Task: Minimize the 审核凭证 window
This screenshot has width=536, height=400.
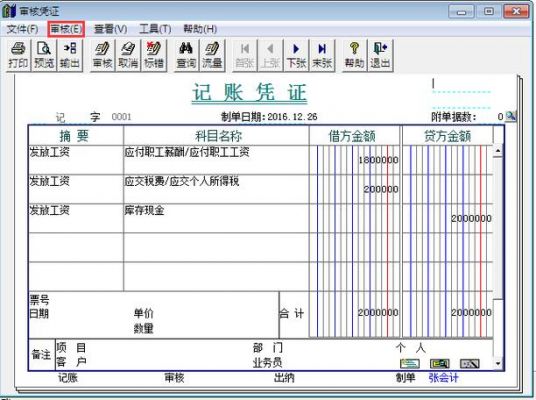Action: tap(461, 12)
